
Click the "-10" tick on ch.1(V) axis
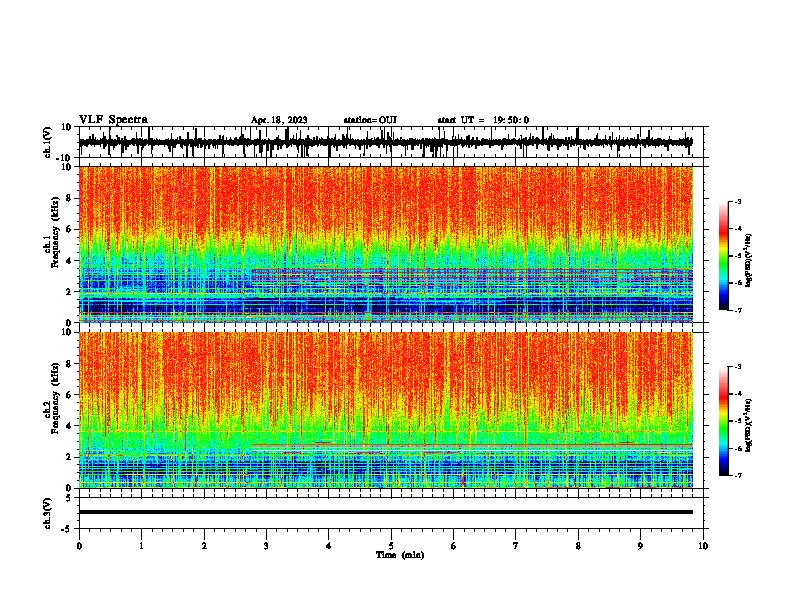tap(65, 158)
